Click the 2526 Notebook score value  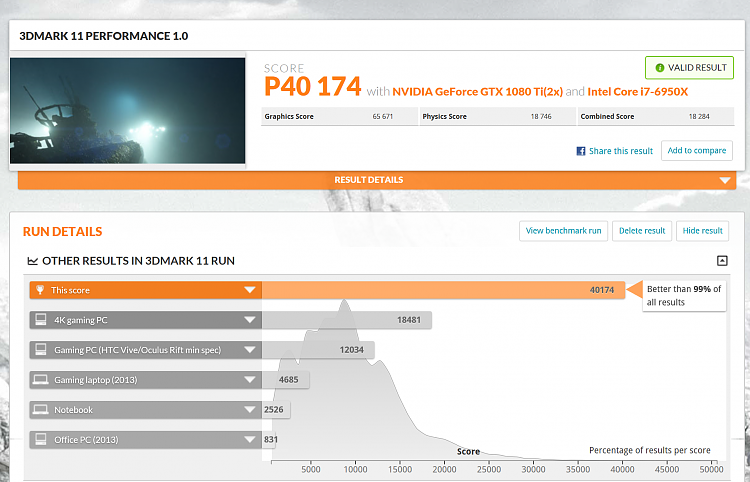pyautogui.click(x=274, y=410)
